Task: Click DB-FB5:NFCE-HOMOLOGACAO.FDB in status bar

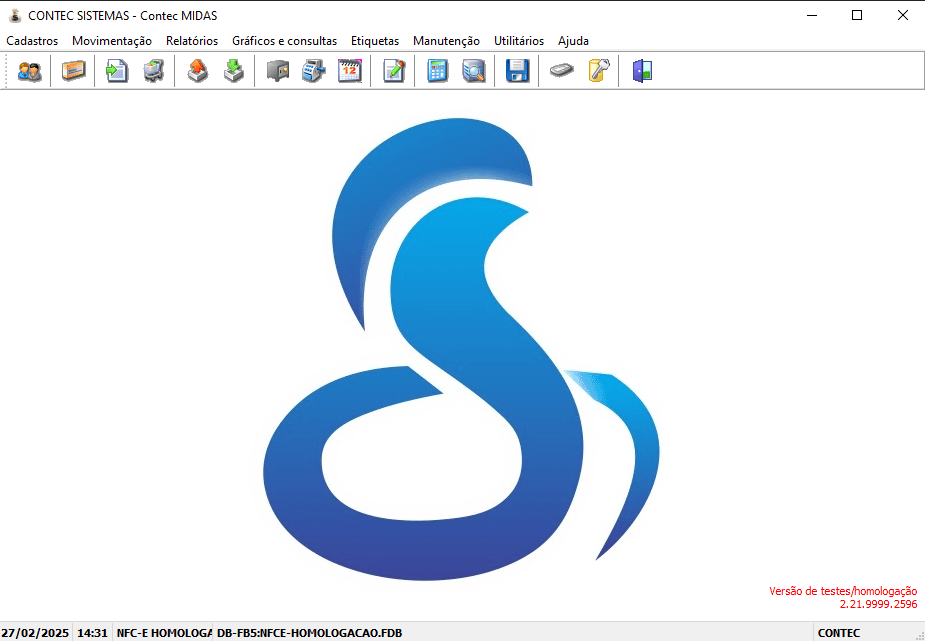Action: [310, 633]
